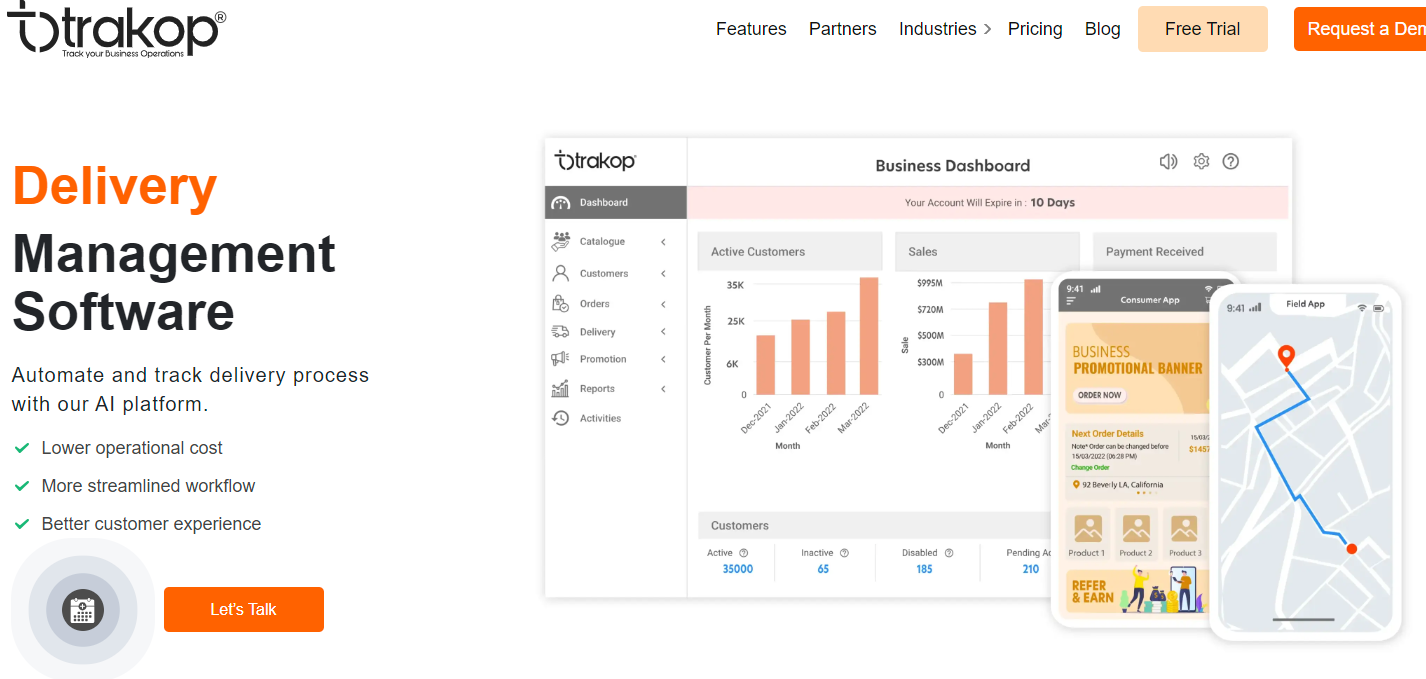Click the red destination pin on Field App map
Screen dimensions: 1426x679
[x=1287, y=356]
